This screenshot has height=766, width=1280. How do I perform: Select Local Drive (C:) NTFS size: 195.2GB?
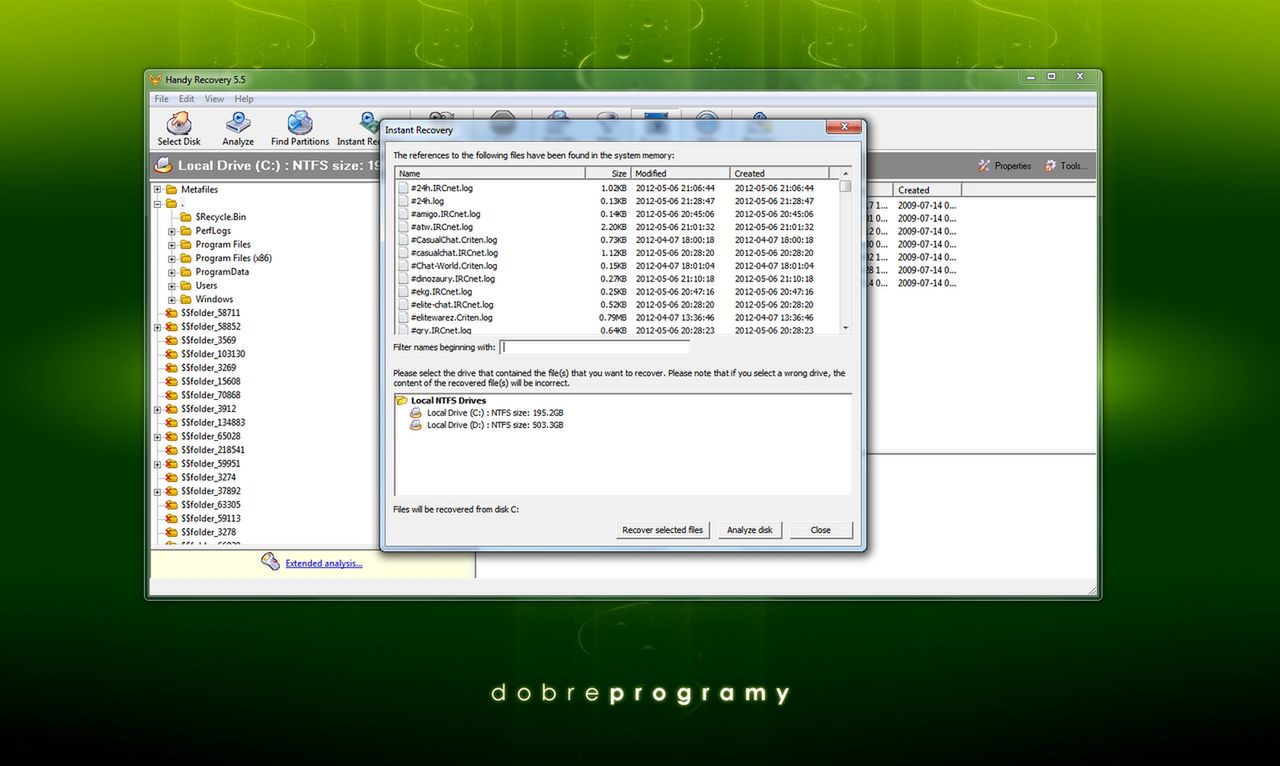pos(495,413)
